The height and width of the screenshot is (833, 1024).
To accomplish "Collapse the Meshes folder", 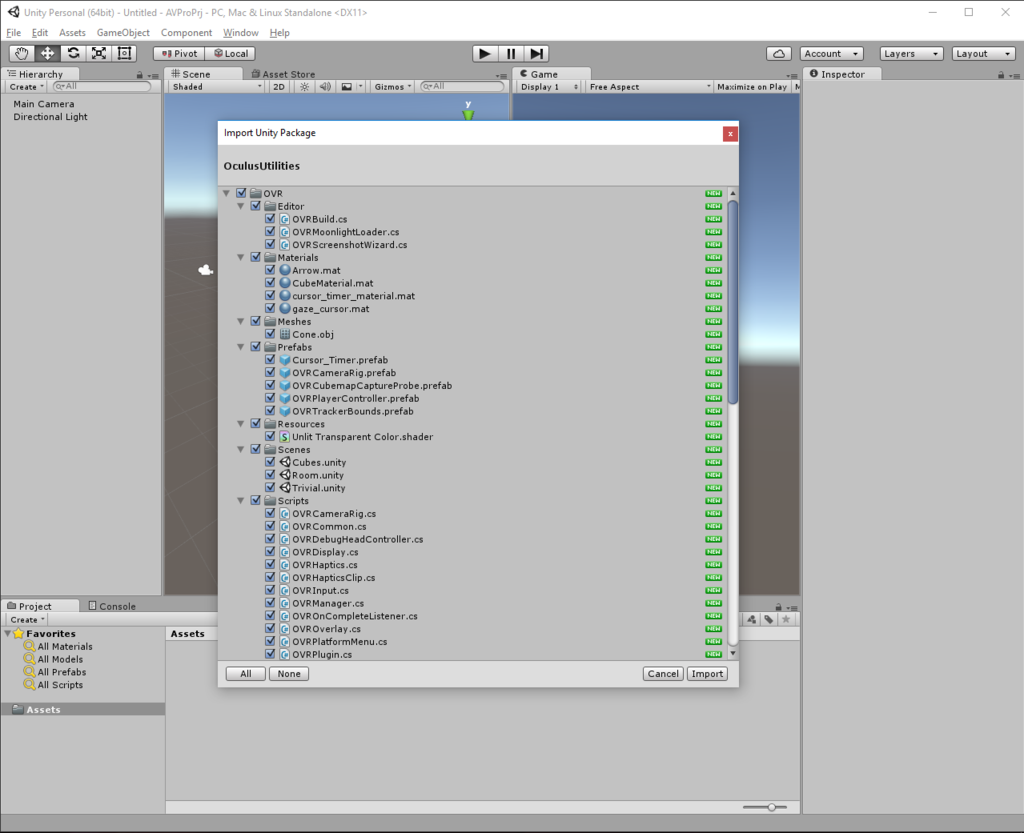I will pyautogui.click(x=240, y=321).
